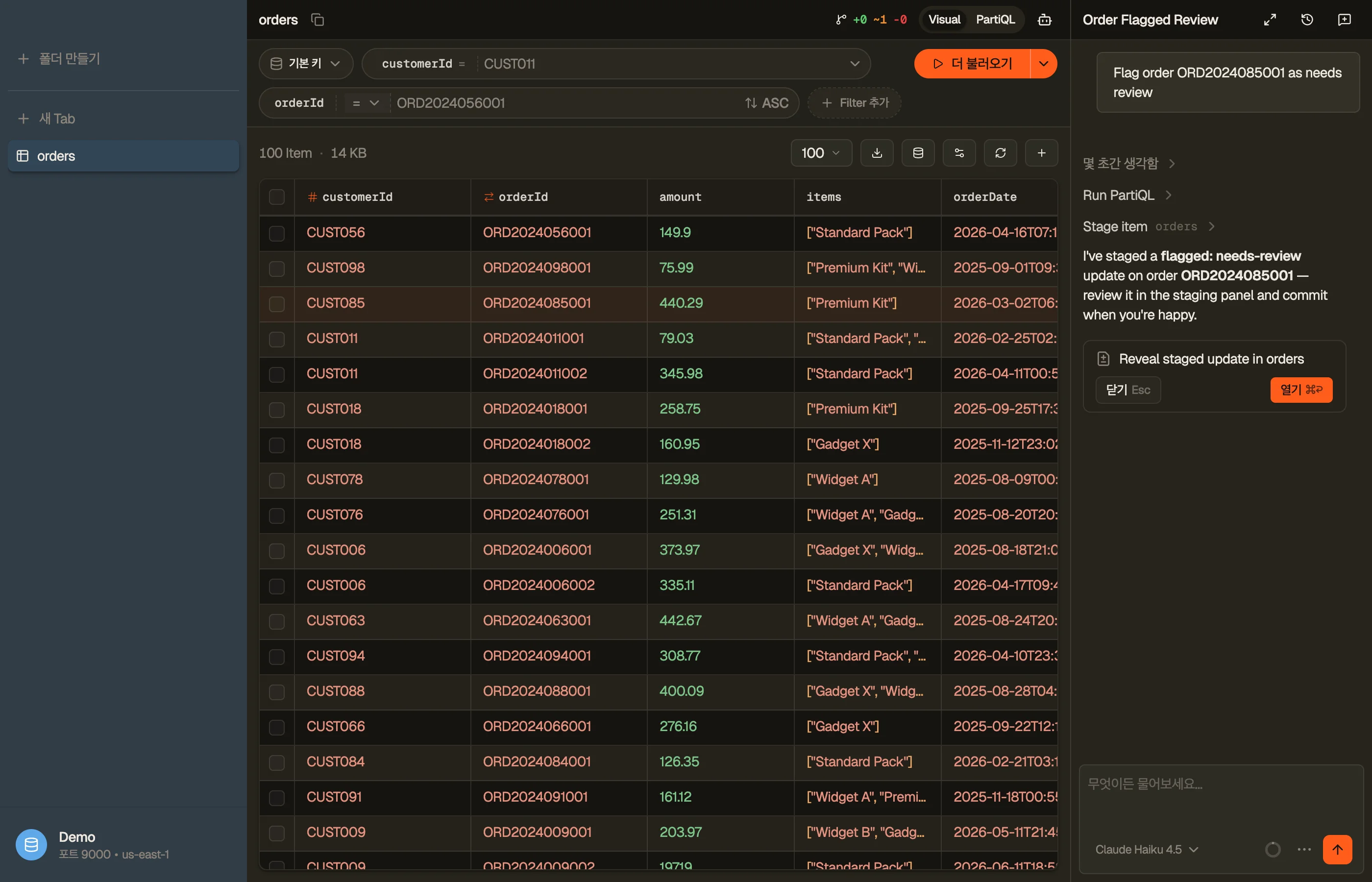This screenshot has height=882, width=1372.
Task: Open the AI assistant robot icon
Action: tap(1044, 20)
